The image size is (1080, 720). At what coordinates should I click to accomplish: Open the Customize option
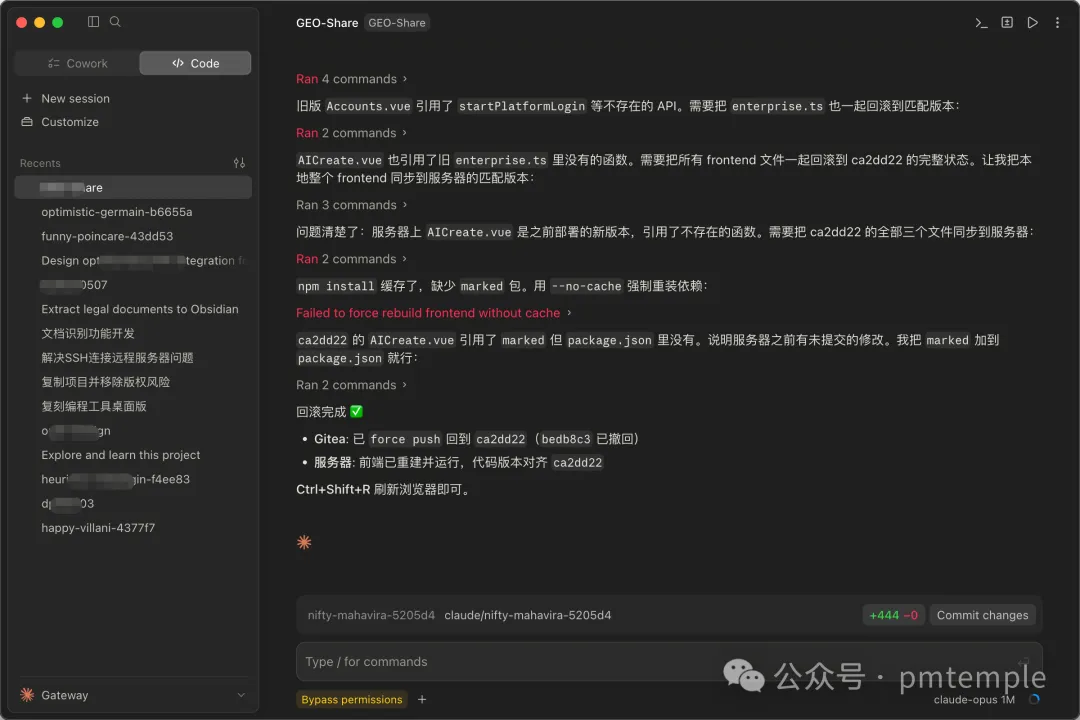coord(70,122)
